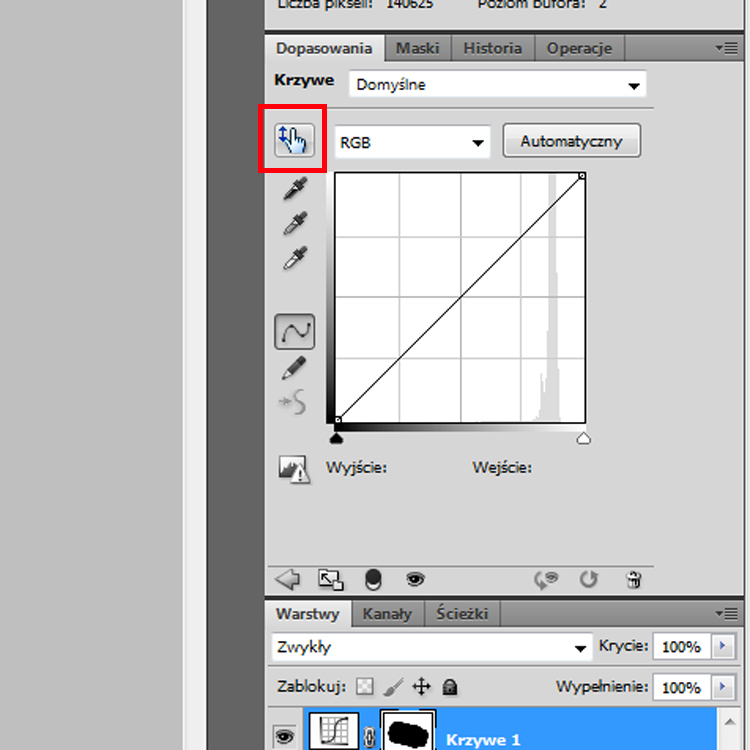Pick the gray point eyedropper
The height and width of the screenshot is (750, 750).
pos(294,223)
